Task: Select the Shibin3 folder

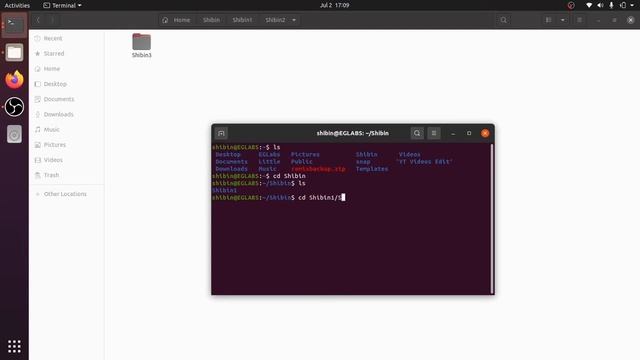Action: pyautogui.click(x=142, y=45)
